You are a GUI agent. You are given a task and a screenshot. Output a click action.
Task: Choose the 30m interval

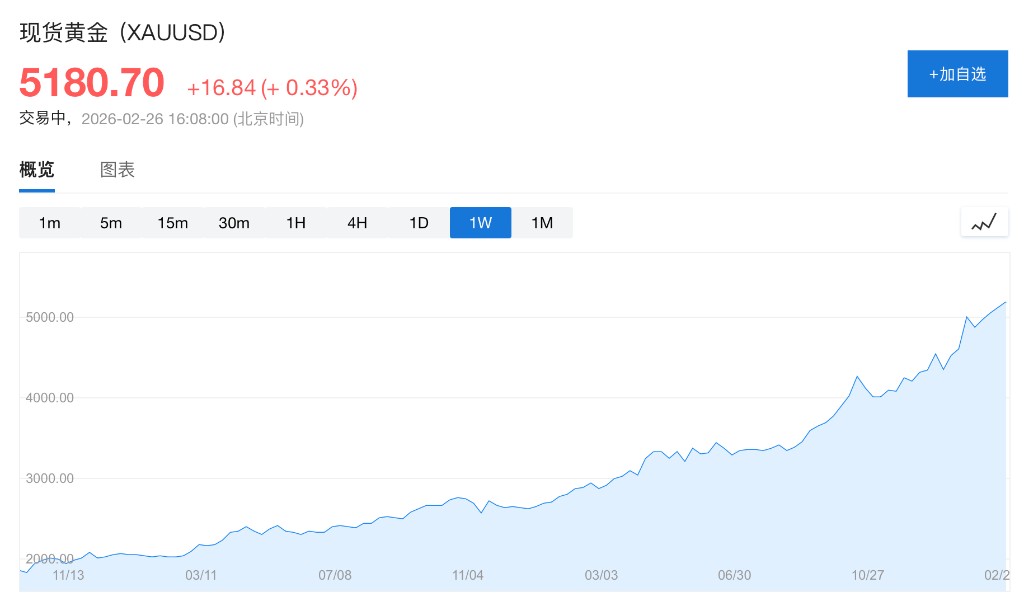[x=234, y=223]
